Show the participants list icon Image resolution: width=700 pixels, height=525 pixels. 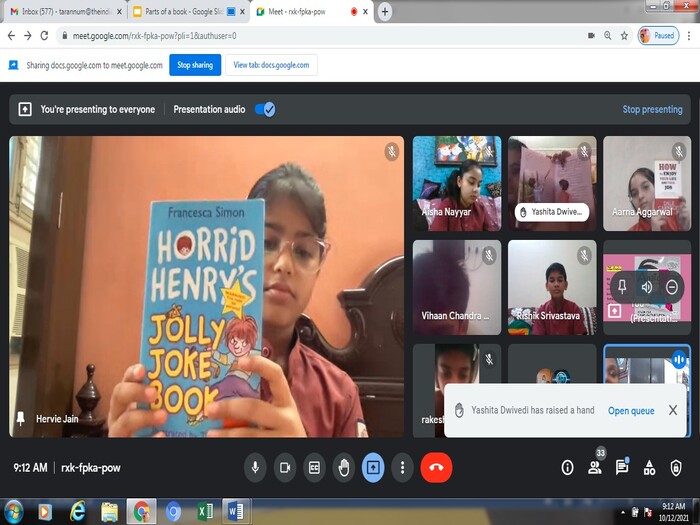pos(595,467)
